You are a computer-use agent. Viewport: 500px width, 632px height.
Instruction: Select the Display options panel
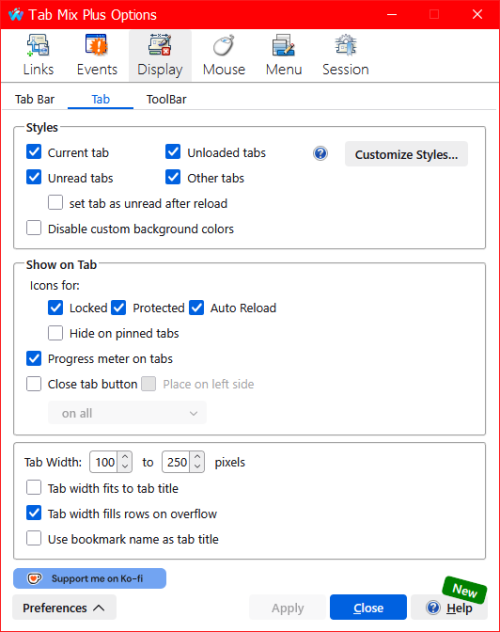(160, 56)
